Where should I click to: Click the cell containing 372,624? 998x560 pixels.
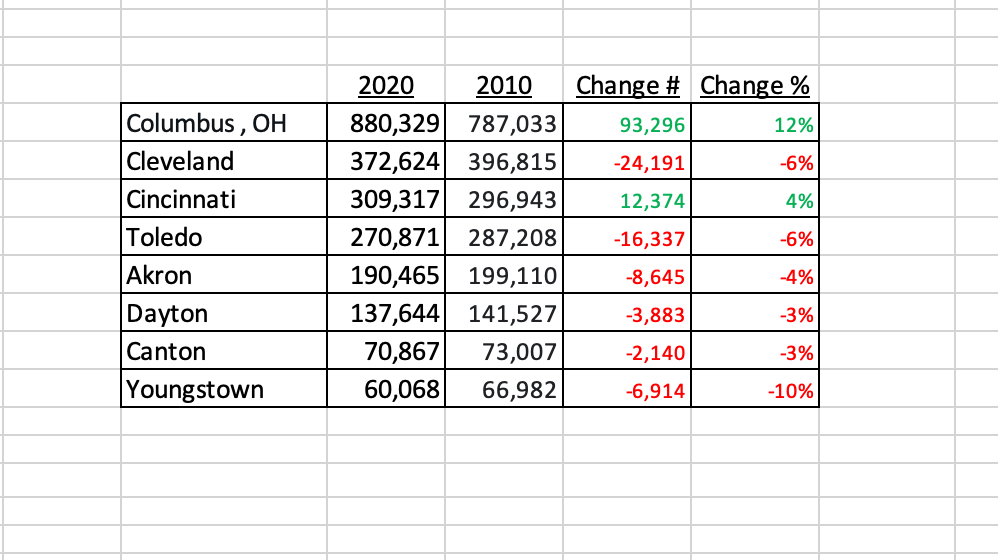(x=386, y=160)
